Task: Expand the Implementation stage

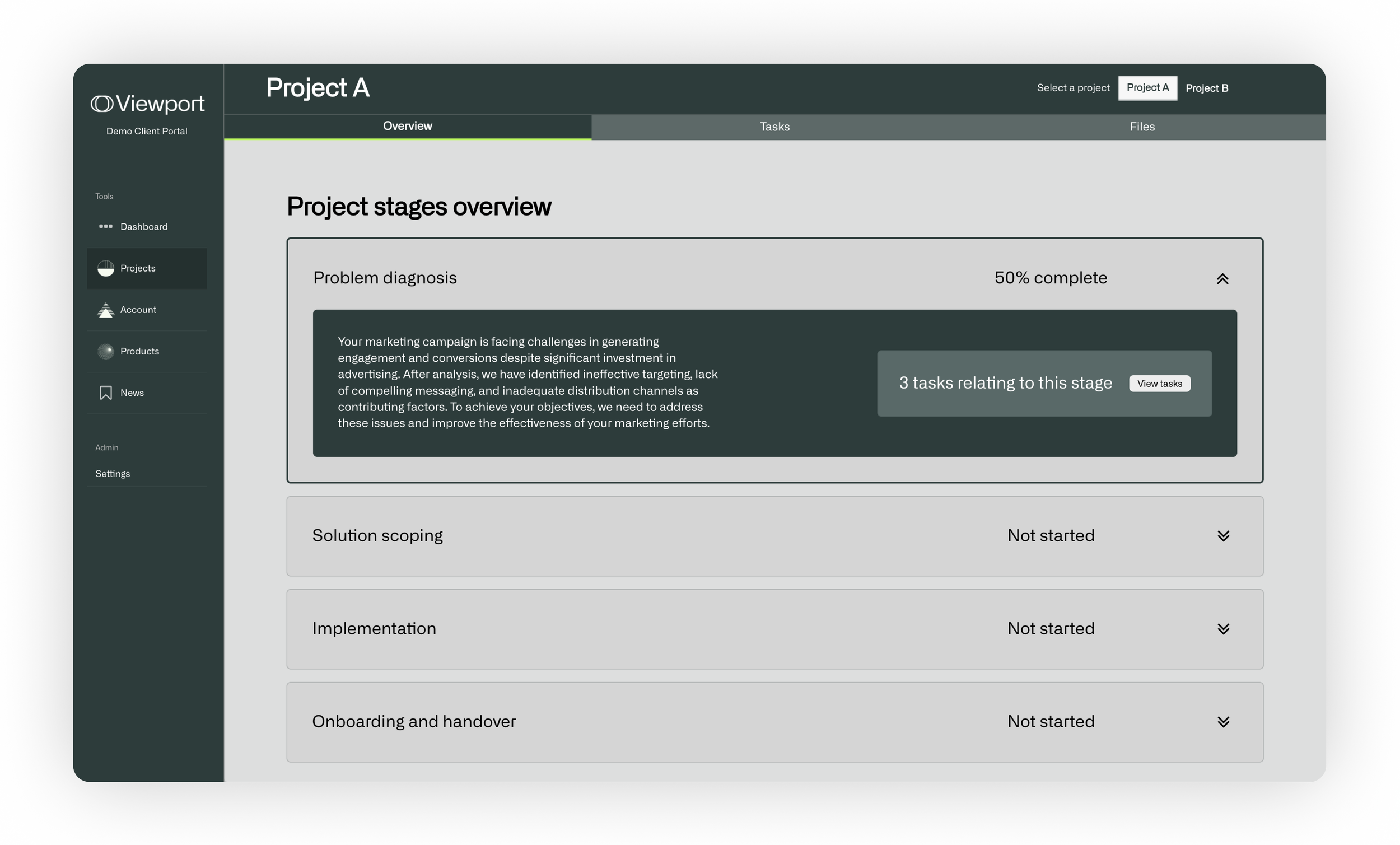Action: tap(1224, 629)
